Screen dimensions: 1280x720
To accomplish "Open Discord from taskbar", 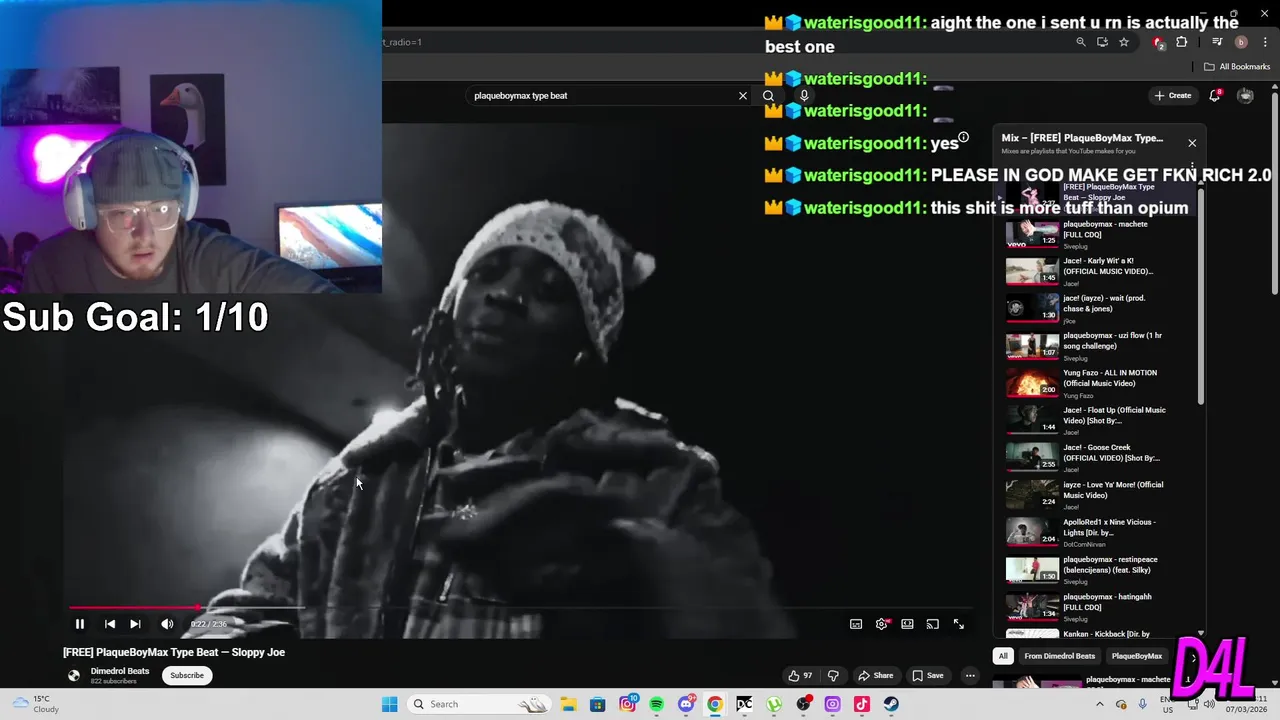I will pyautogui.click(x=686, y=704).
